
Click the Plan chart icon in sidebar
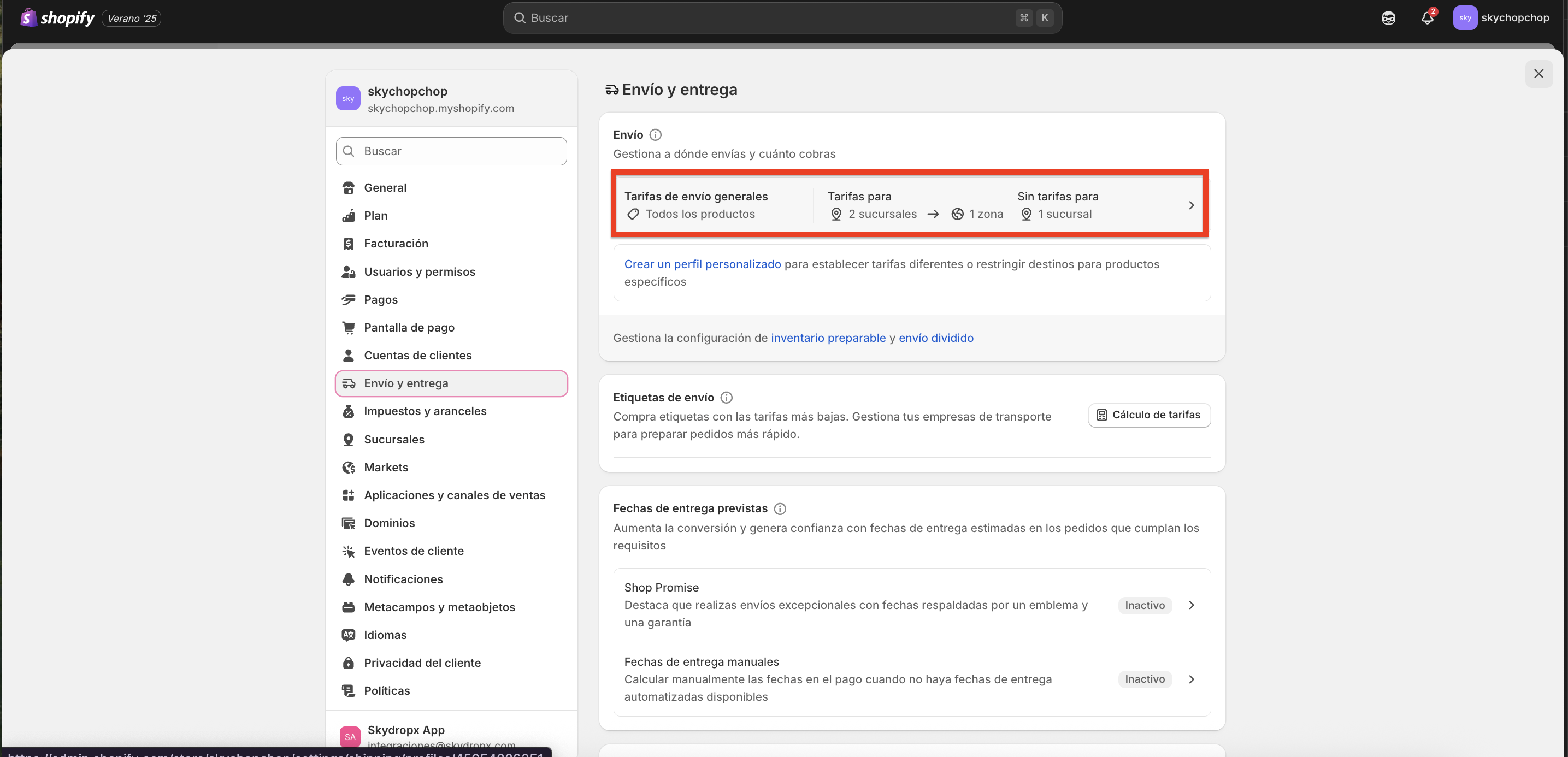(348, 215)
